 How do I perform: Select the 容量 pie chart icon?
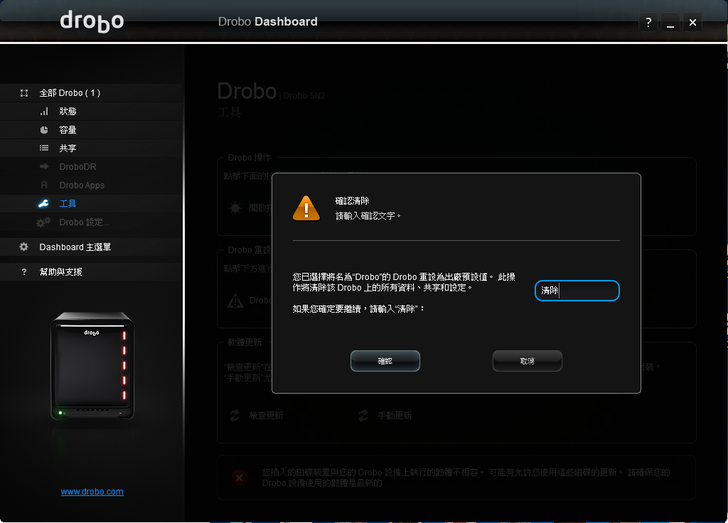click(44, 130)
